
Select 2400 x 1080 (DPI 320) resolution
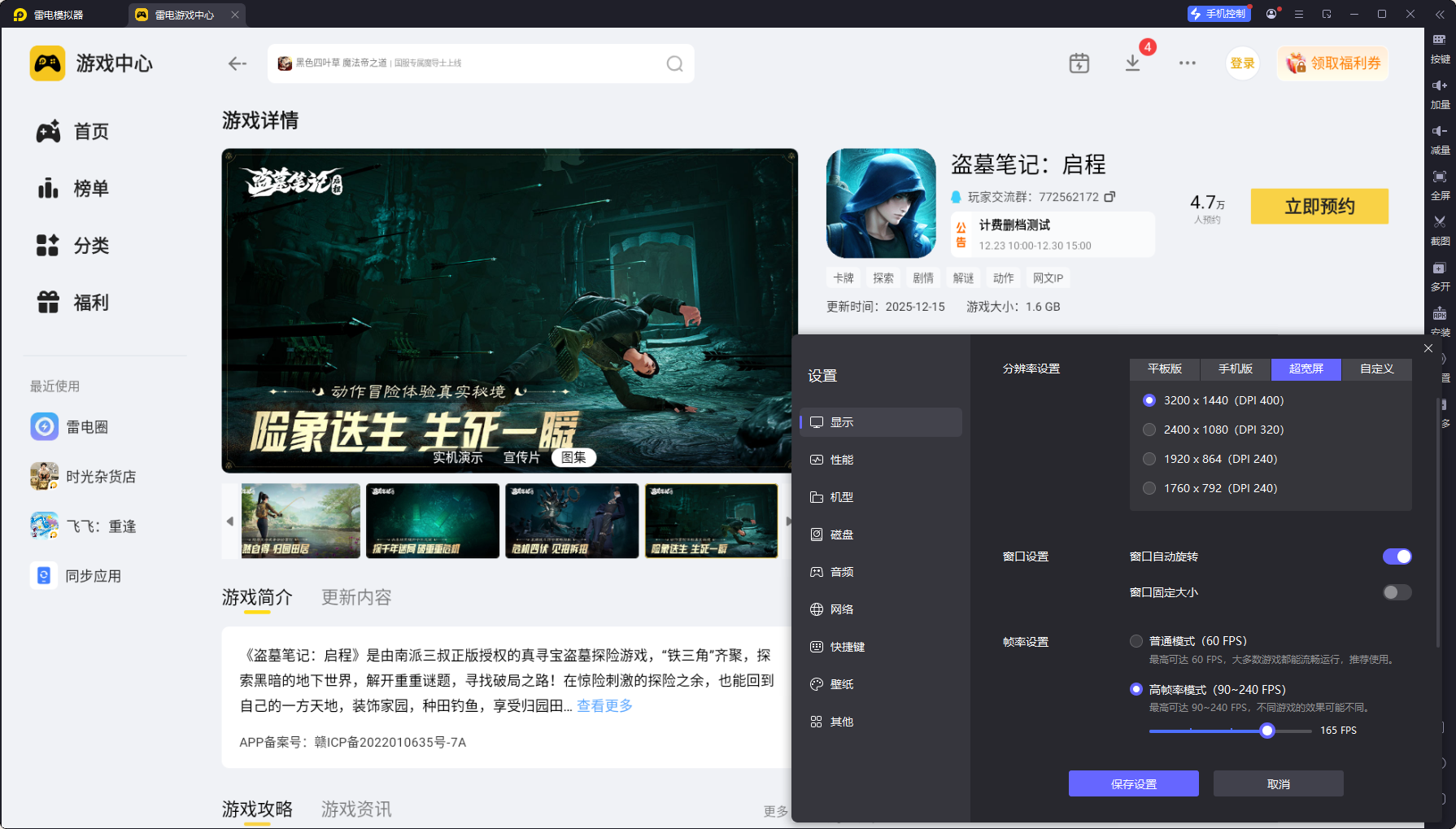point(1149,430)
